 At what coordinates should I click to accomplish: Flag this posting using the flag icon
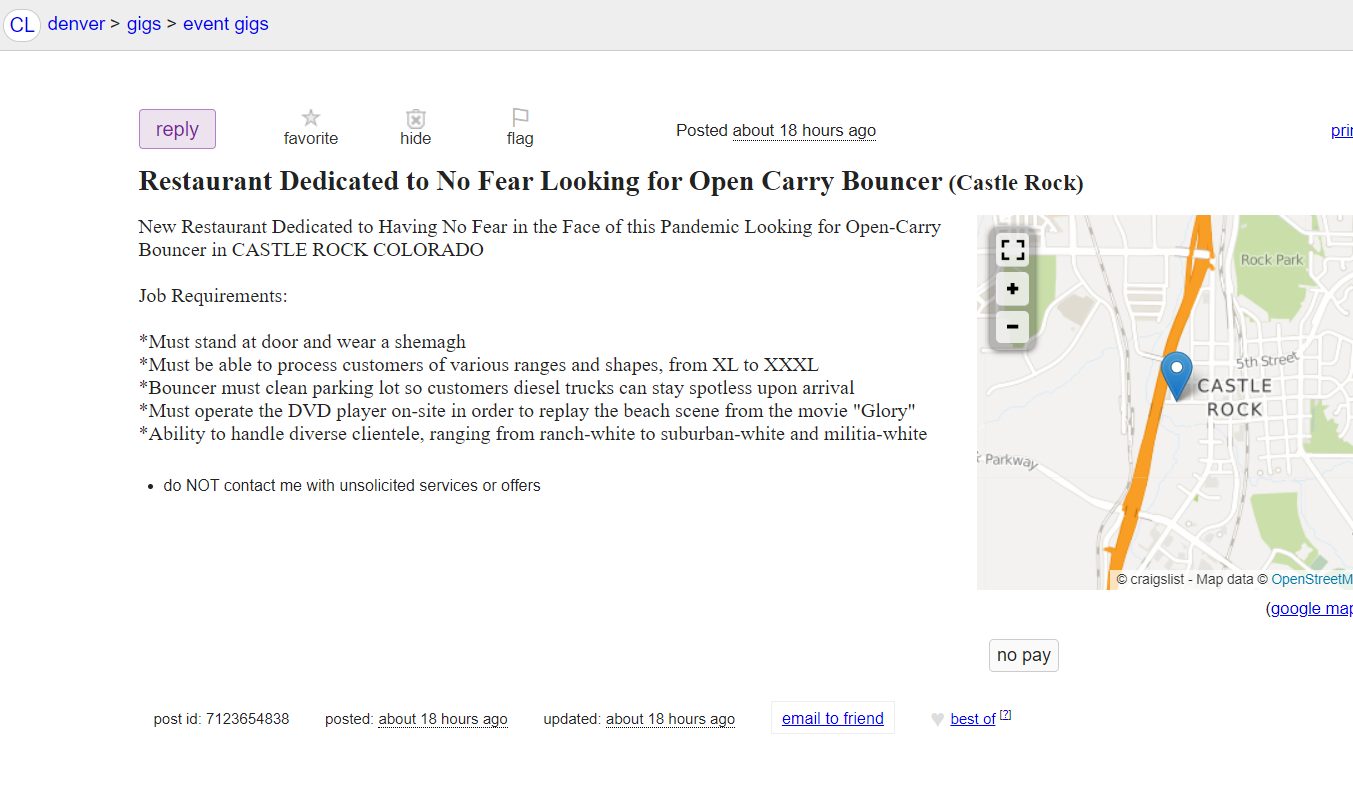520,118
